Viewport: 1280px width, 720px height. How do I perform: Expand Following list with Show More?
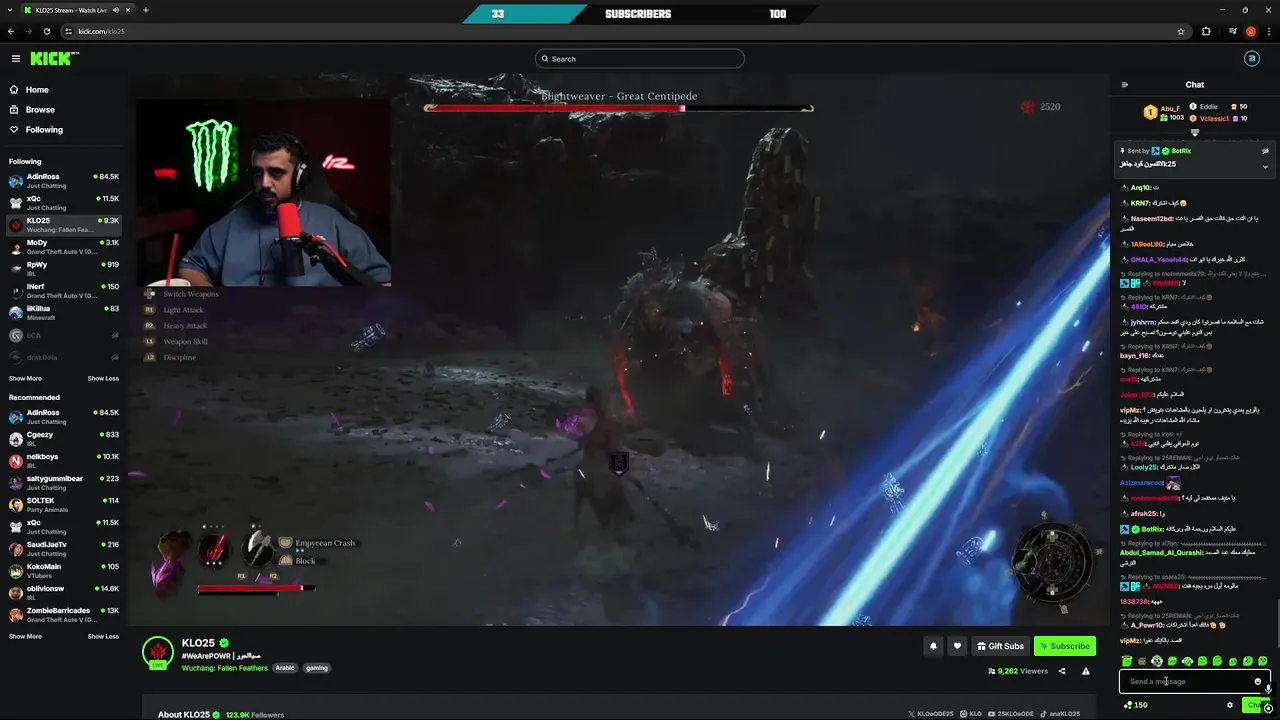pyautogui.click(x=25, y=379)
